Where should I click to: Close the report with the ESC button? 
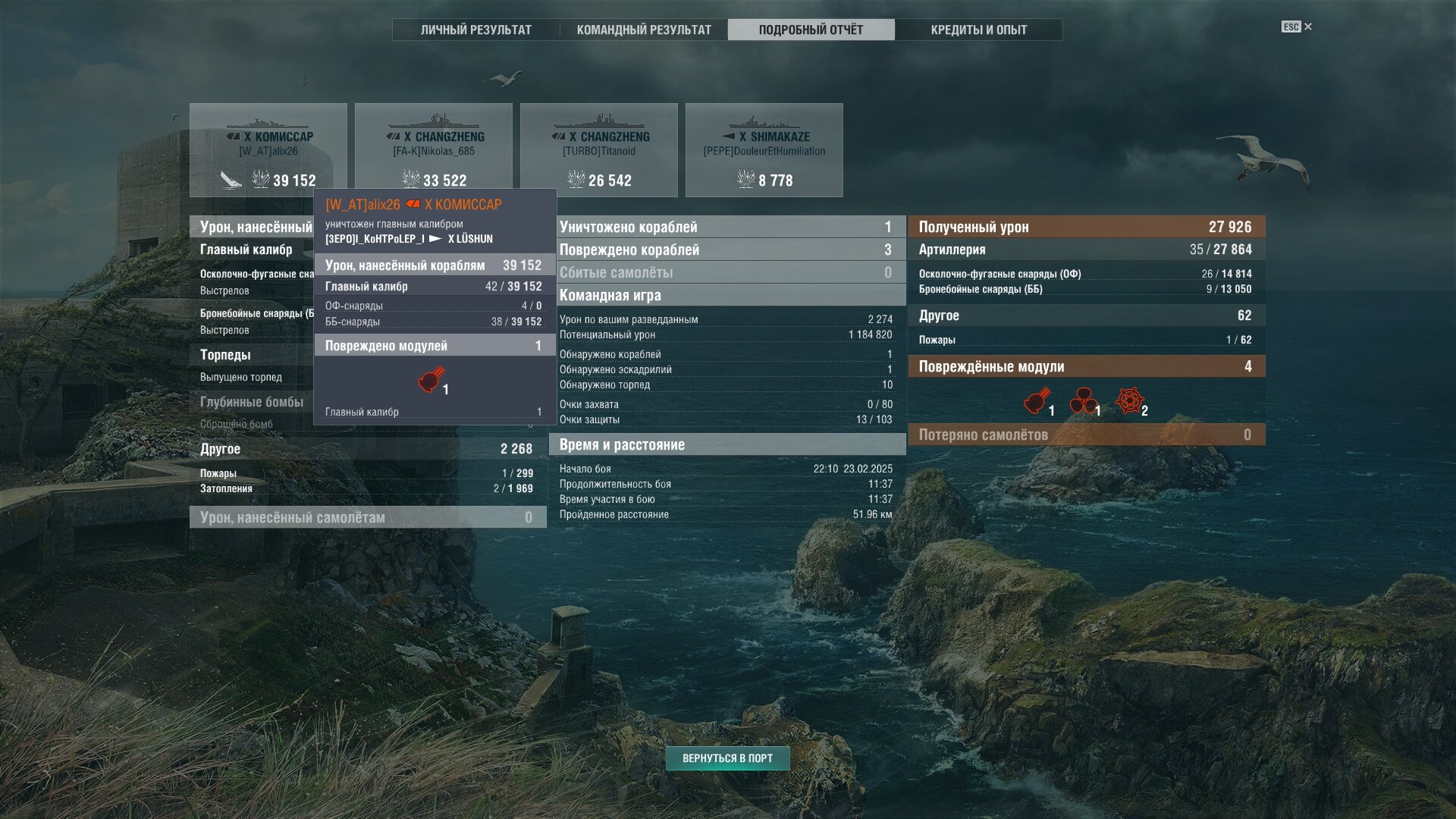coord(1297,27)
